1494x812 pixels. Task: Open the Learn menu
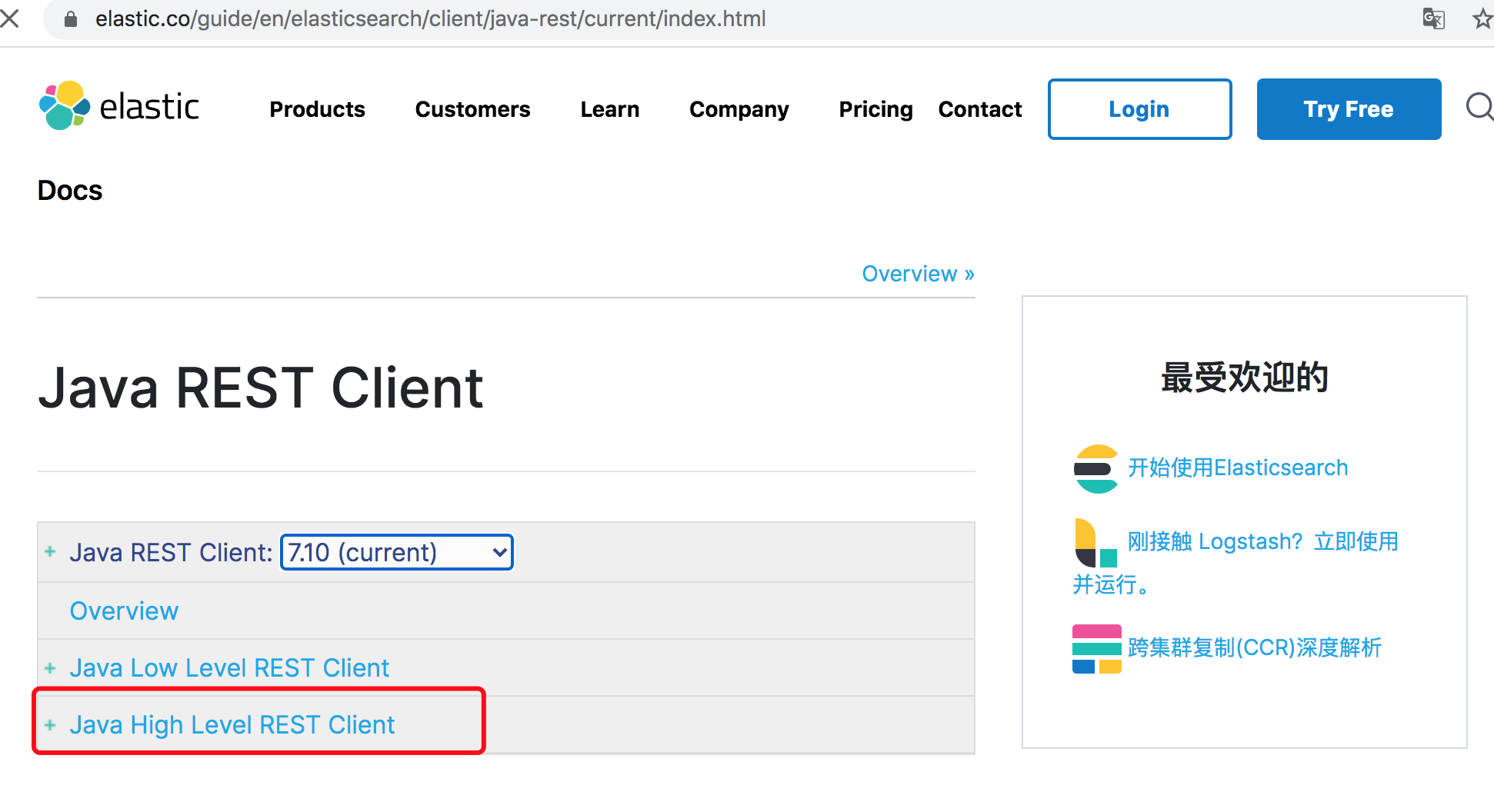click(609, 109)
